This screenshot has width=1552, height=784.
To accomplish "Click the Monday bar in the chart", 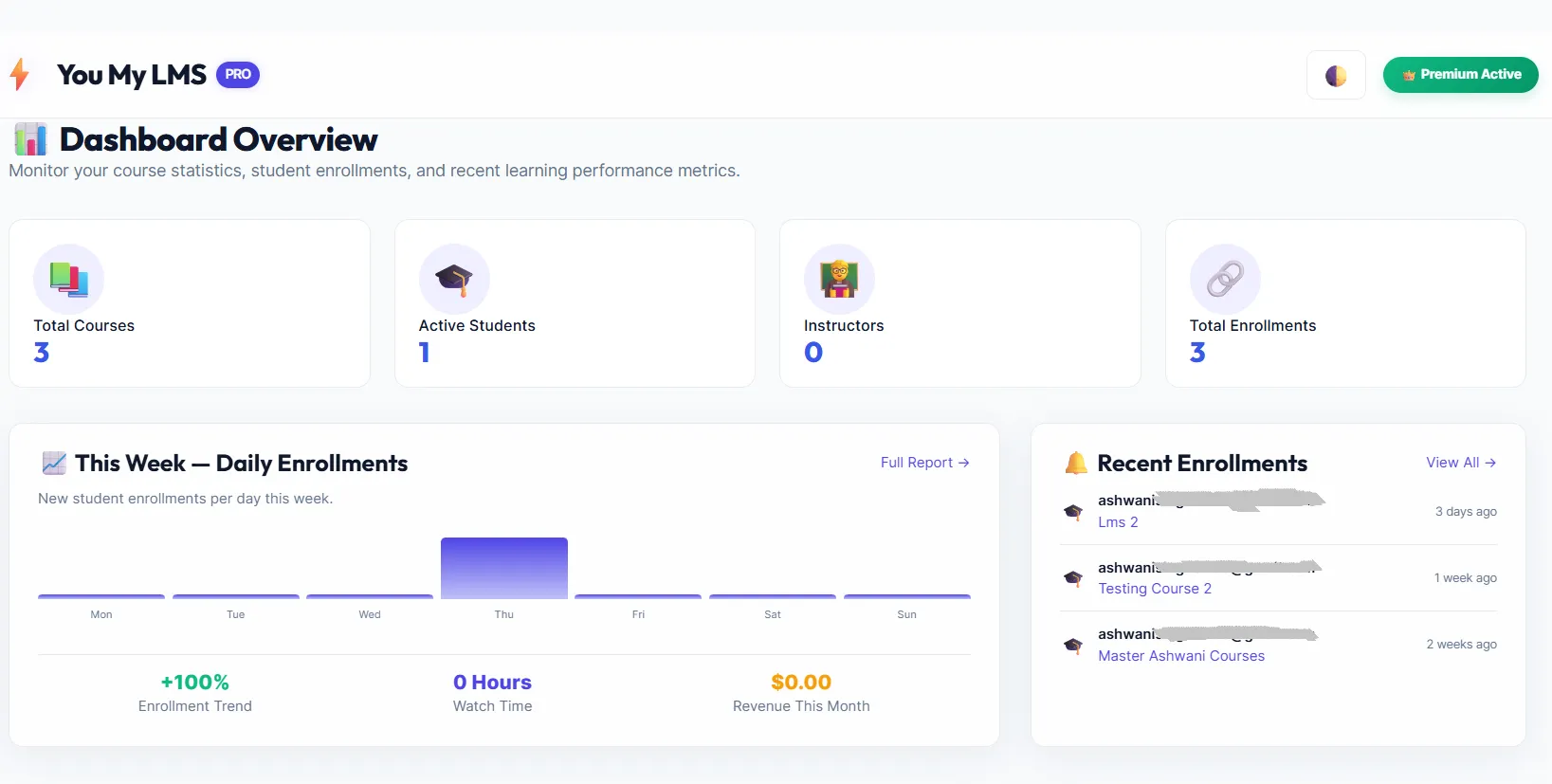I will (101, 596).
